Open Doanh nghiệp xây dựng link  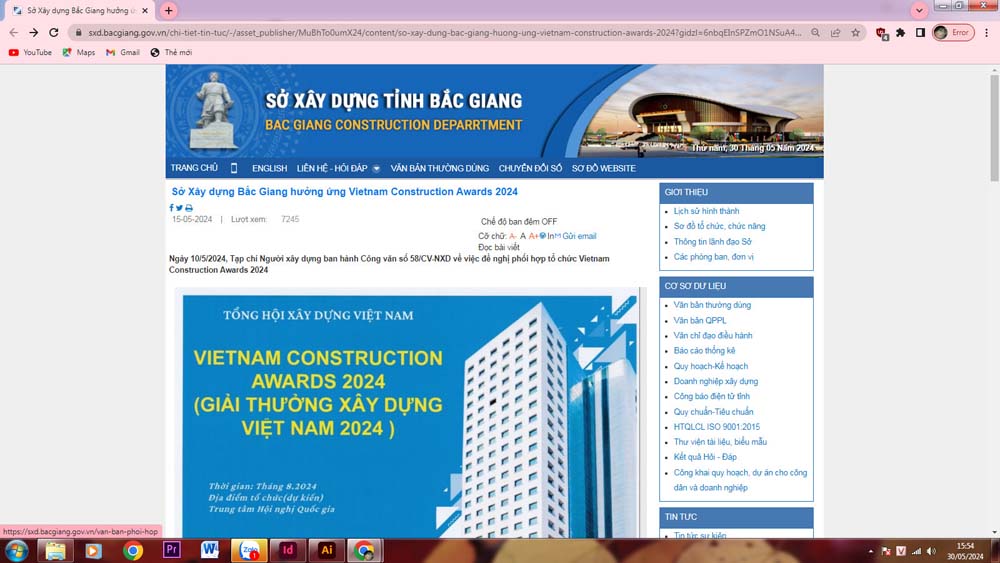pos(716,381)
